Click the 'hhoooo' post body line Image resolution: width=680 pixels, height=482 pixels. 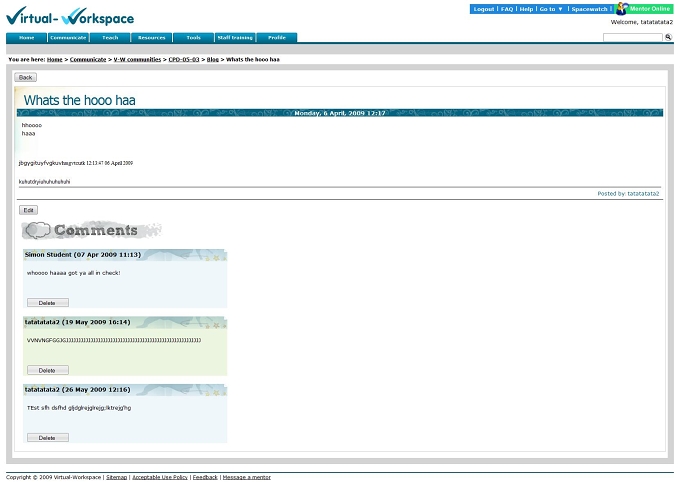[x=32, y=125]
